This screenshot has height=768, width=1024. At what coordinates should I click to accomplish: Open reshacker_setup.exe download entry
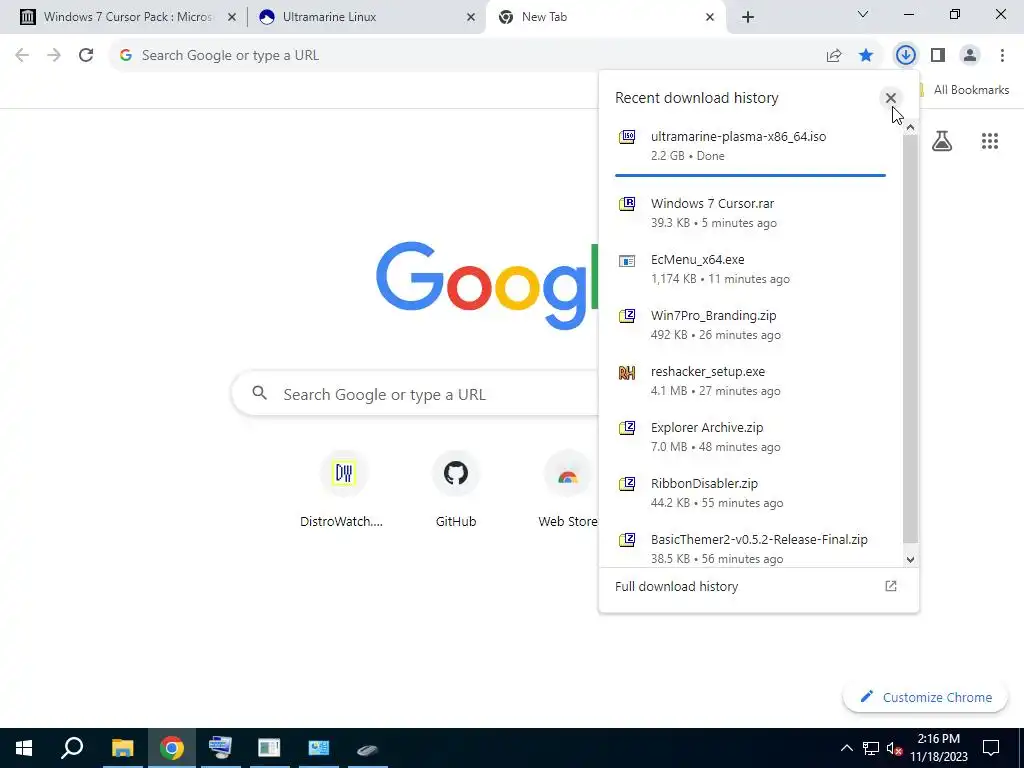[x=750, y=381]
